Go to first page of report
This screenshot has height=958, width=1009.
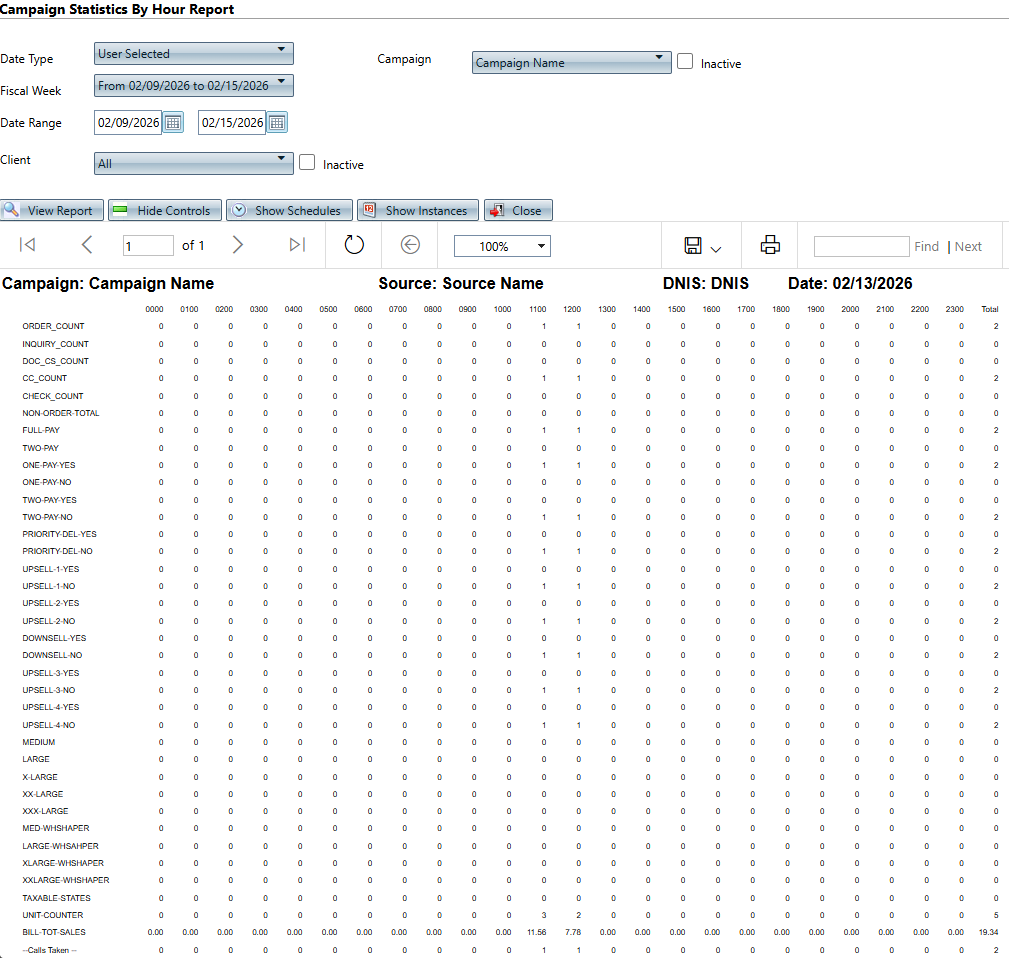click(28, 245)
